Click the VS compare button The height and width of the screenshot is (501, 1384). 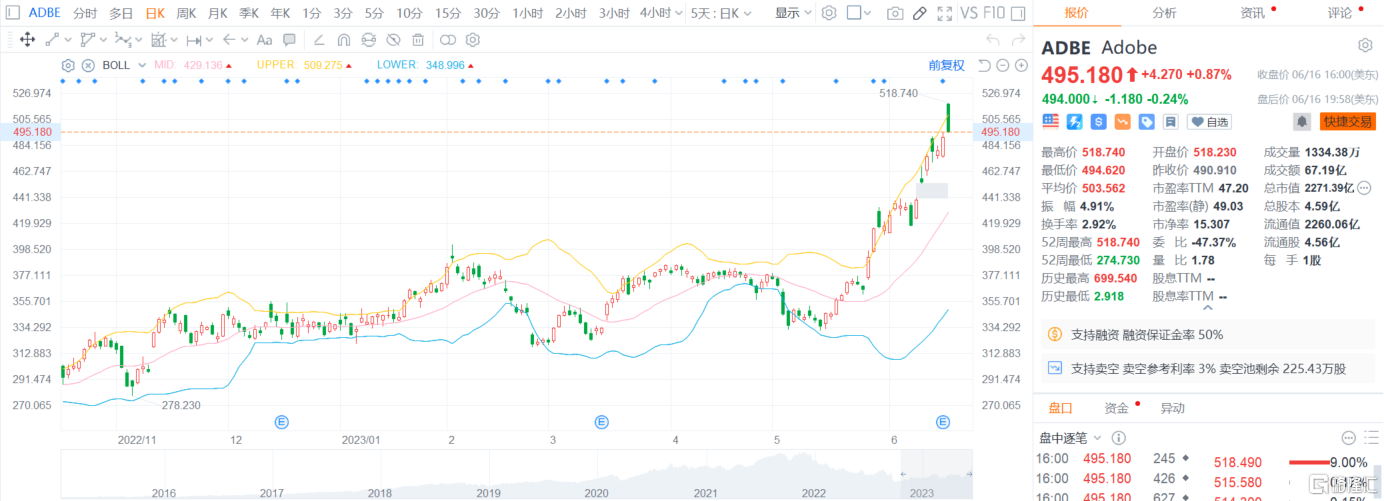pyautogui.click(x=969, y=13)
